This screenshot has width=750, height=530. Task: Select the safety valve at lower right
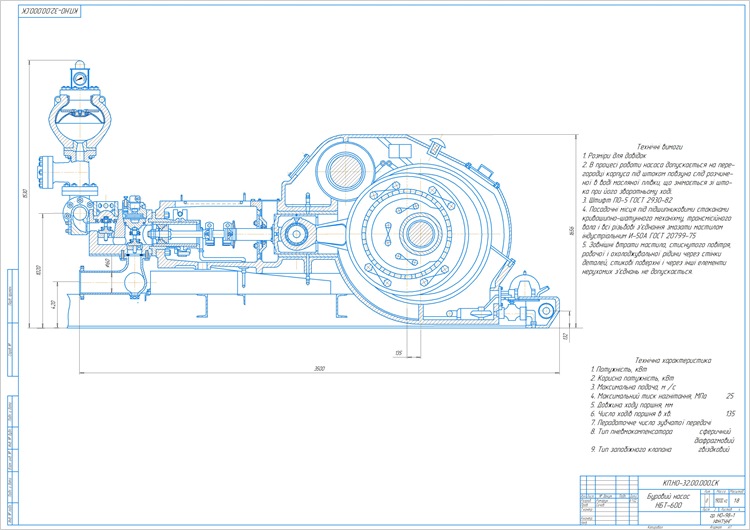pyautogui.click(x=523, y=288)
